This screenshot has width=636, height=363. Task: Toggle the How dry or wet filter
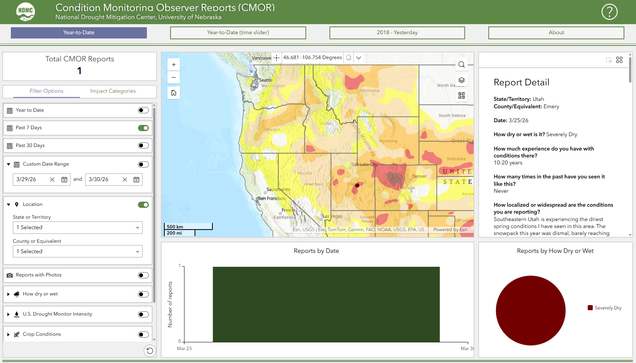click(x=143, y=294)
